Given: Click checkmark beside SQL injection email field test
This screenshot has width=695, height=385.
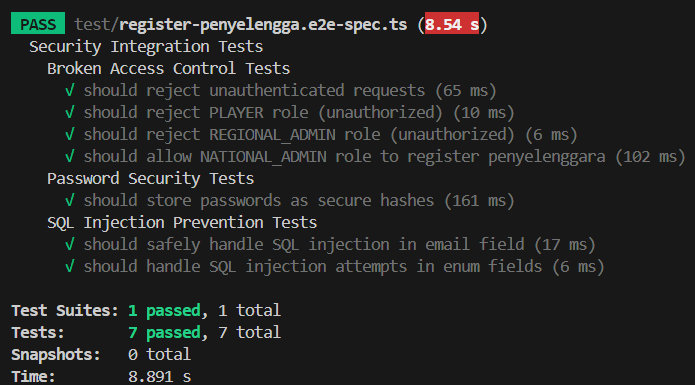Looking at the screenshot, I should click(x=70, y=245).
